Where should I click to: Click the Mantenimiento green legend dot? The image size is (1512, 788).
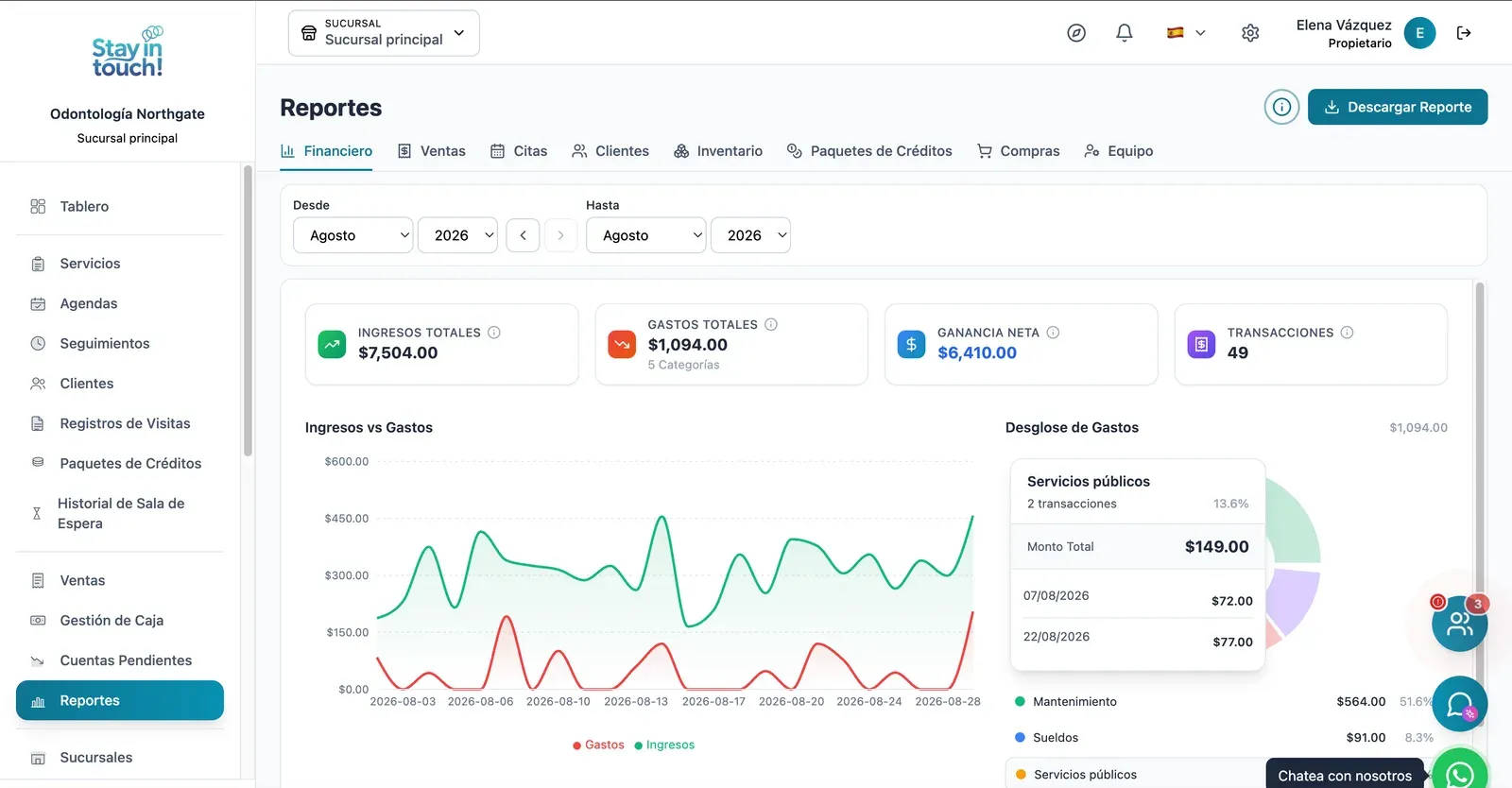point(1020,701)
